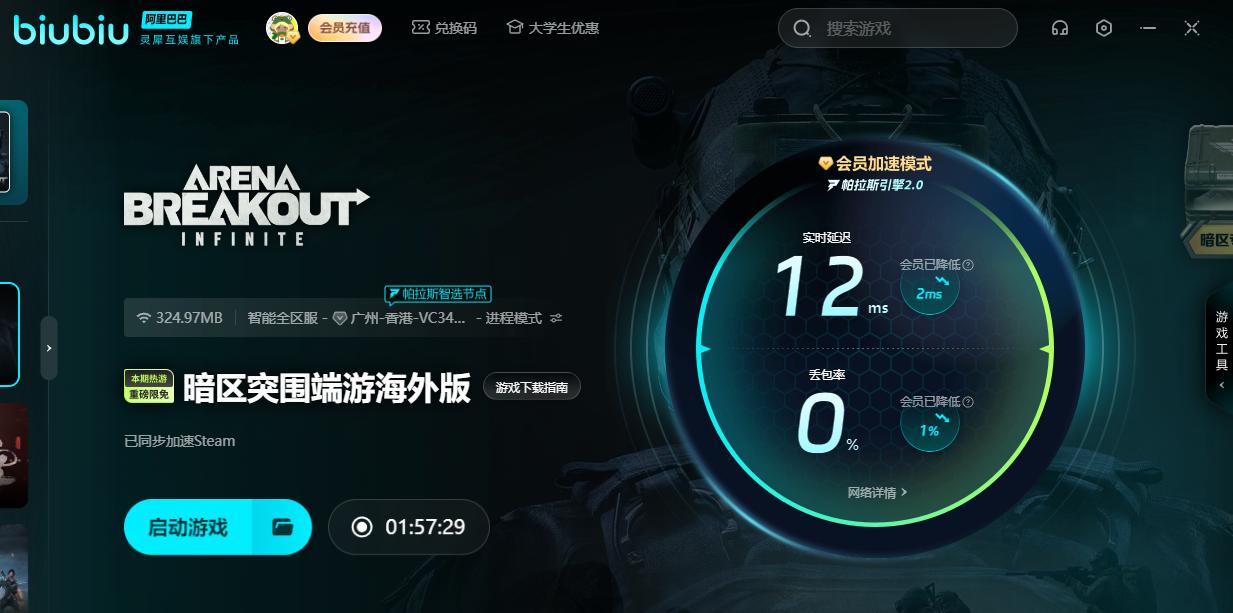This screenshot has width=1233, height=613.
Task: Click the frog user avatar
Action: pyautogui.click(x=282, y=28)
